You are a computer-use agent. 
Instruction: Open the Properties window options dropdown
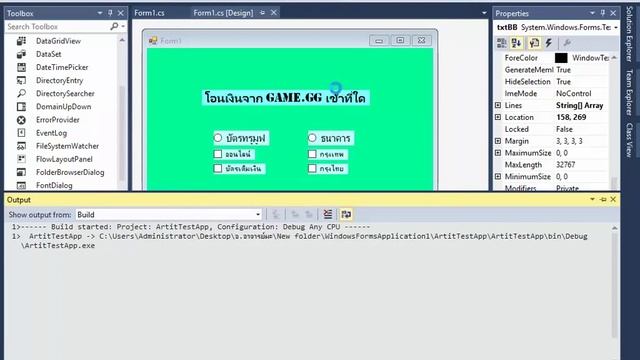point(592,13)
